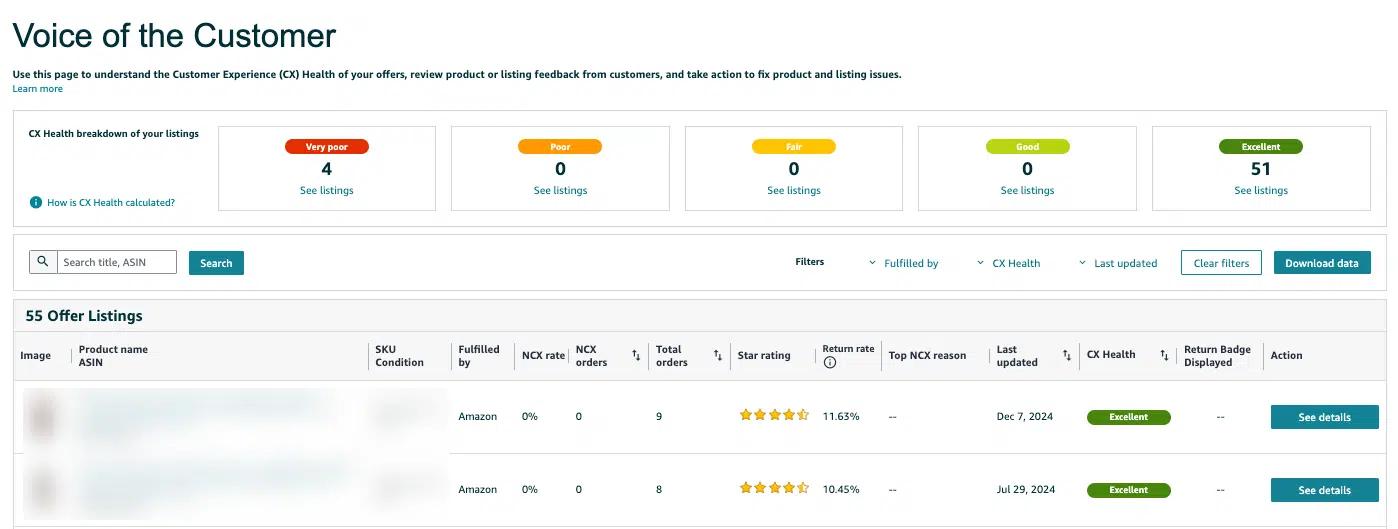
Task: Click the orange Poor badge
Action: coord(560,147)
